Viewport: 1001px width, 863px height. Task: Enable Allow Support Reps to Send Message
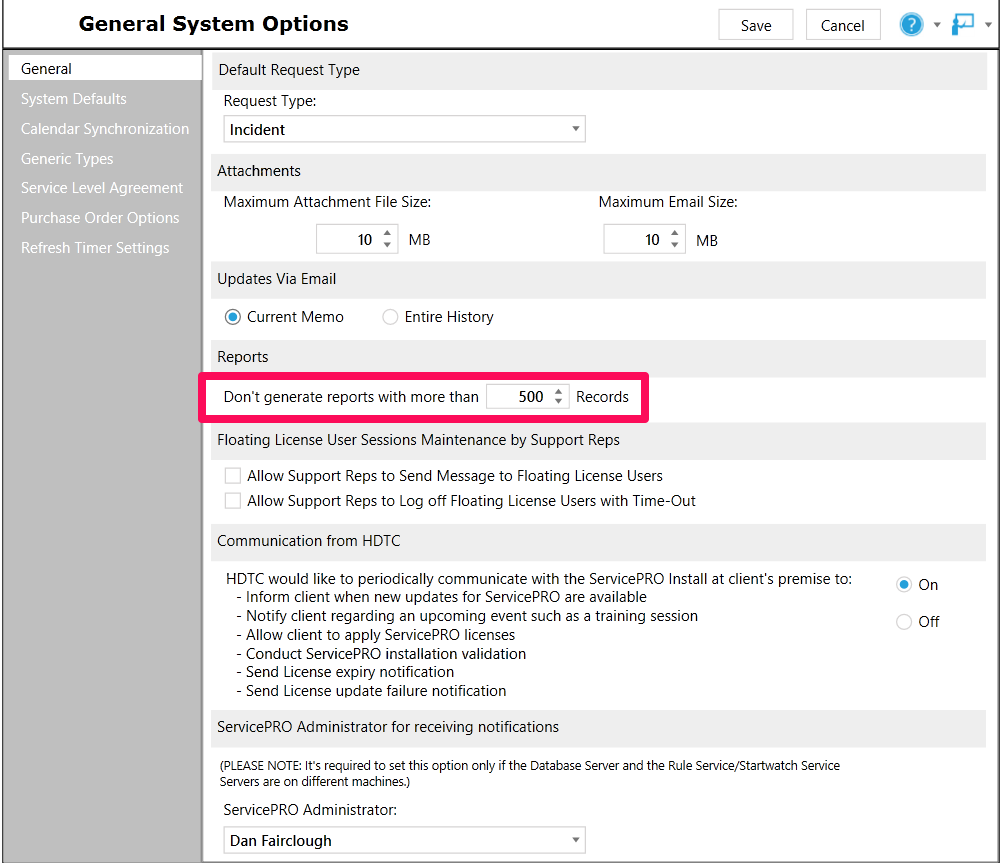pyautogui.click(x=233, y=476)
